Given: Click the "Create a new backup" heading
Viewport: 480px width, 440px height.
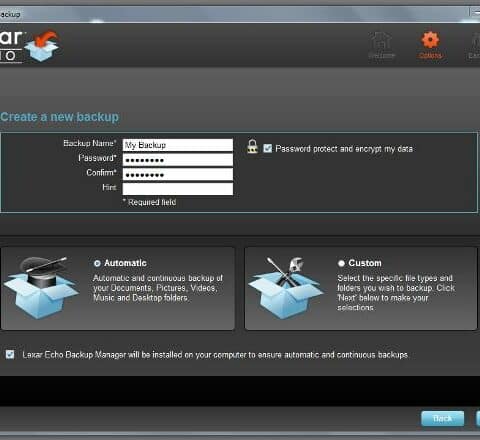Looking at the screenshot, I should pos(59,117).
